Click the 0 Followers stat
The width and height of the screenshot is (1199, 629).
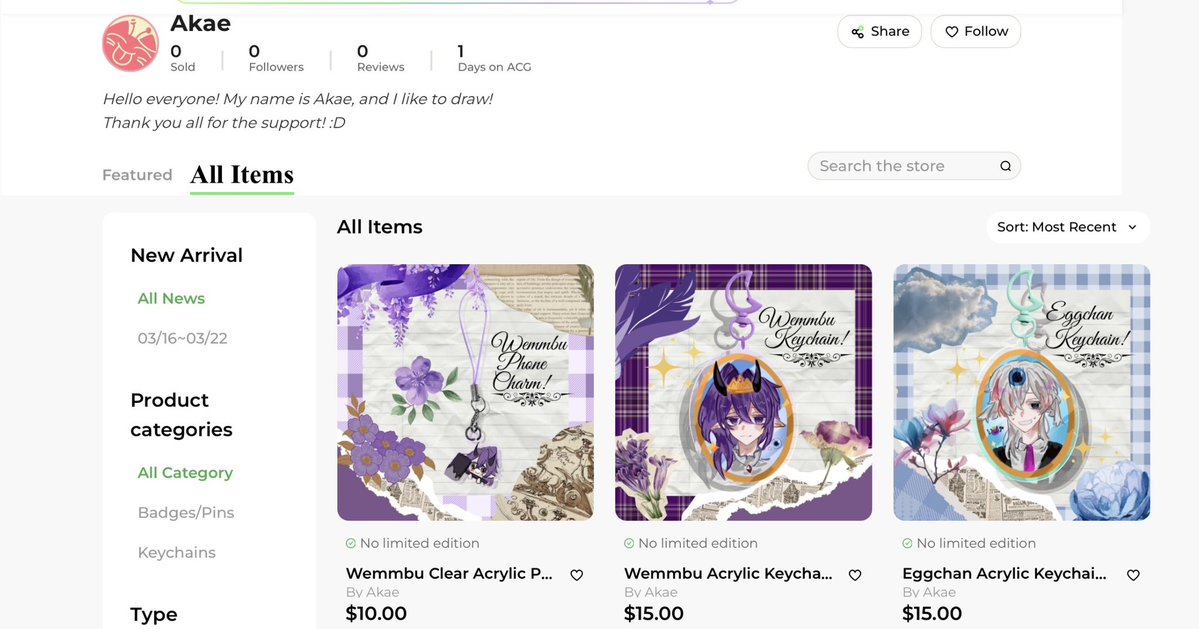click(276, 58)
